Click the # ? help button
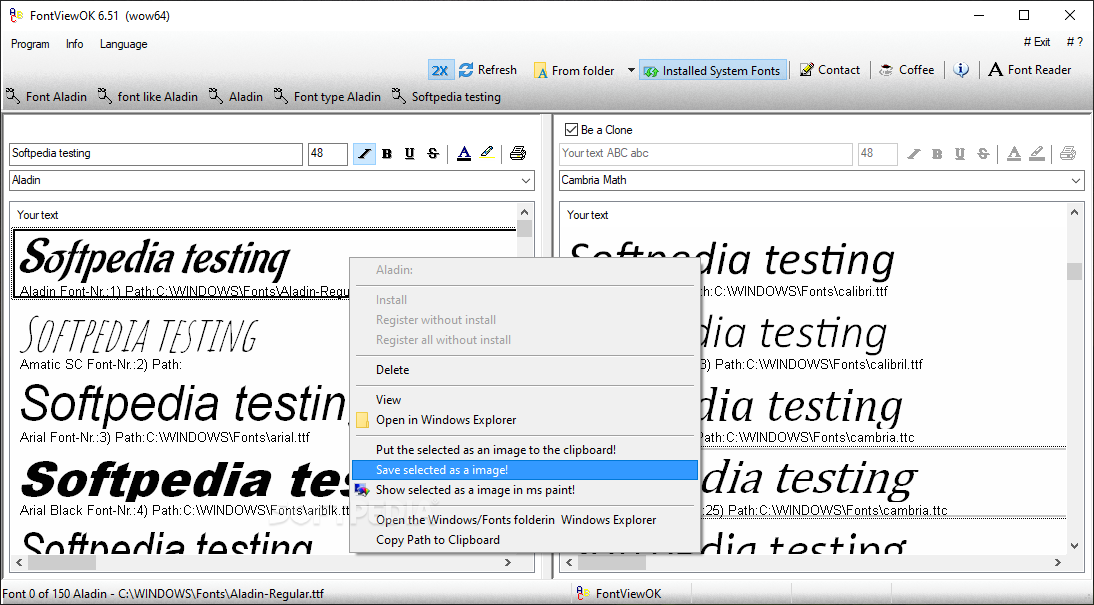 [1074, 42]
